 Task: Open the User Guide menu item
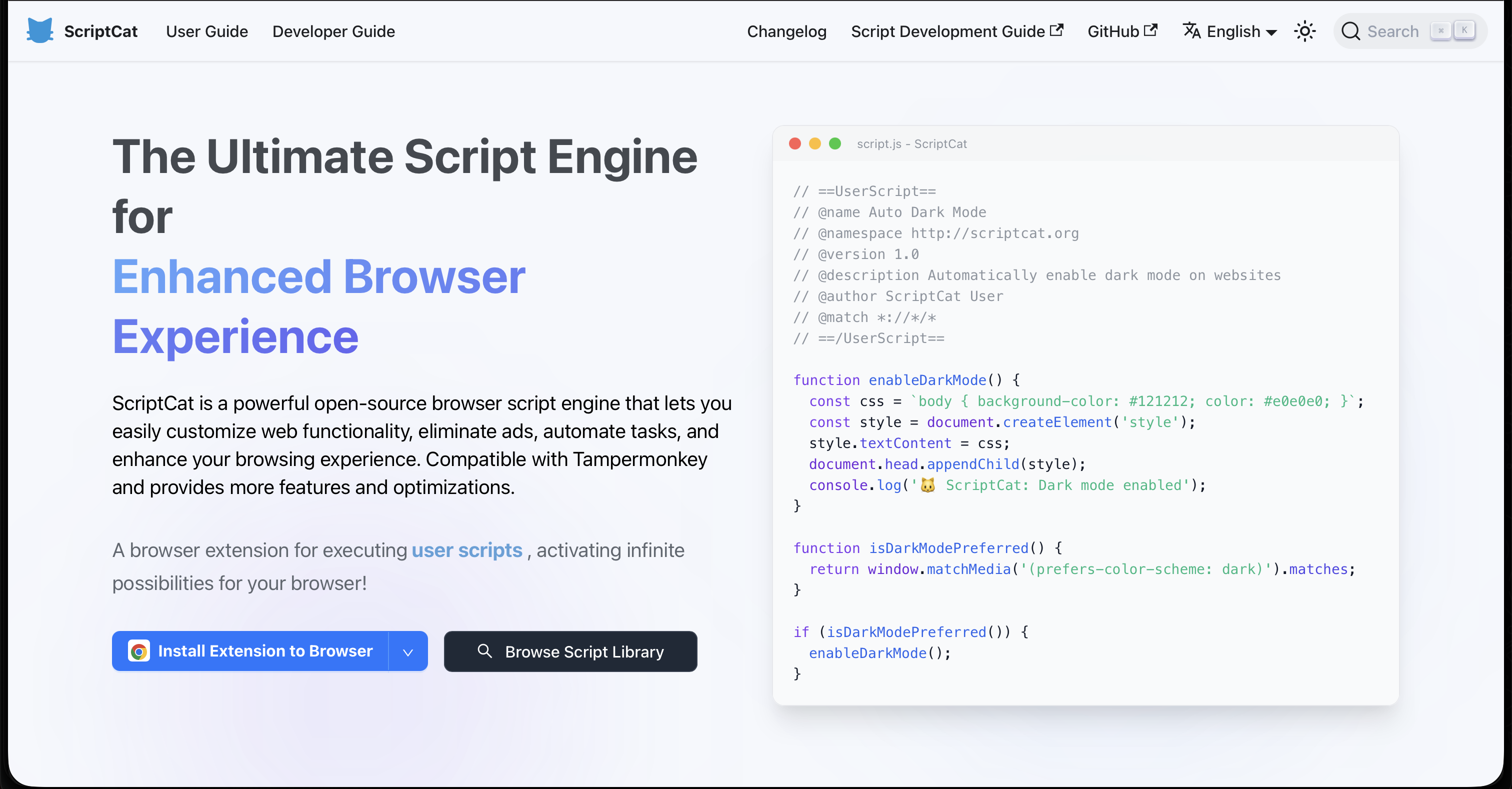point(206,31)
